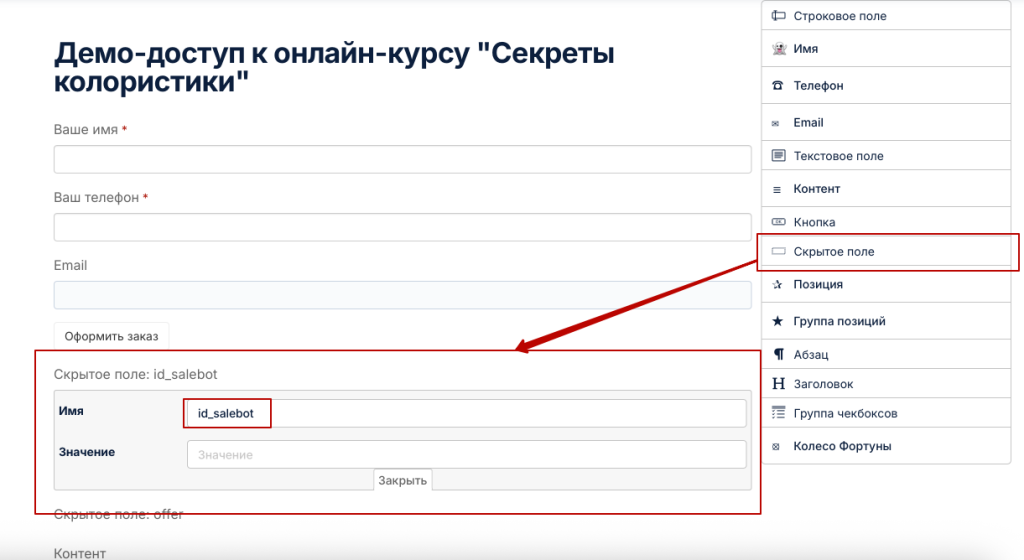Click the paragraph mark icon beside Абзац

point(778,354)
